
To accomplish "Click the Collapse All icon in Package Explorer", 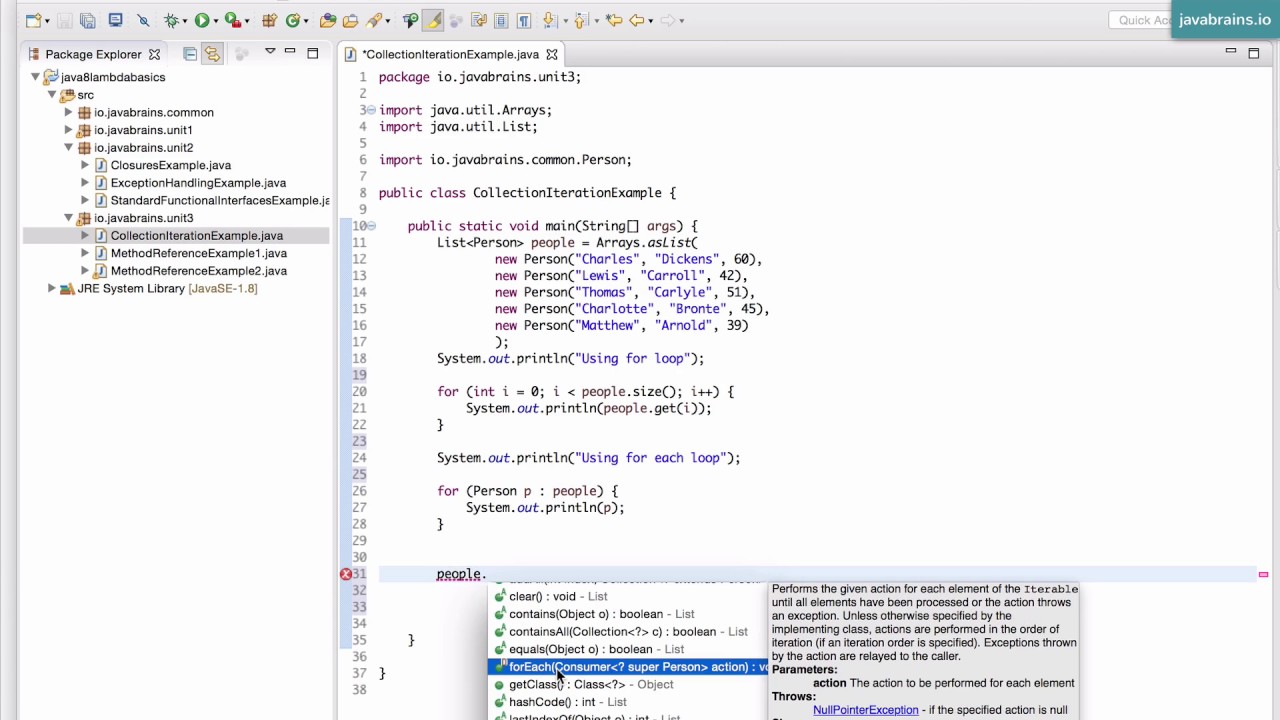I will [190, 54].
